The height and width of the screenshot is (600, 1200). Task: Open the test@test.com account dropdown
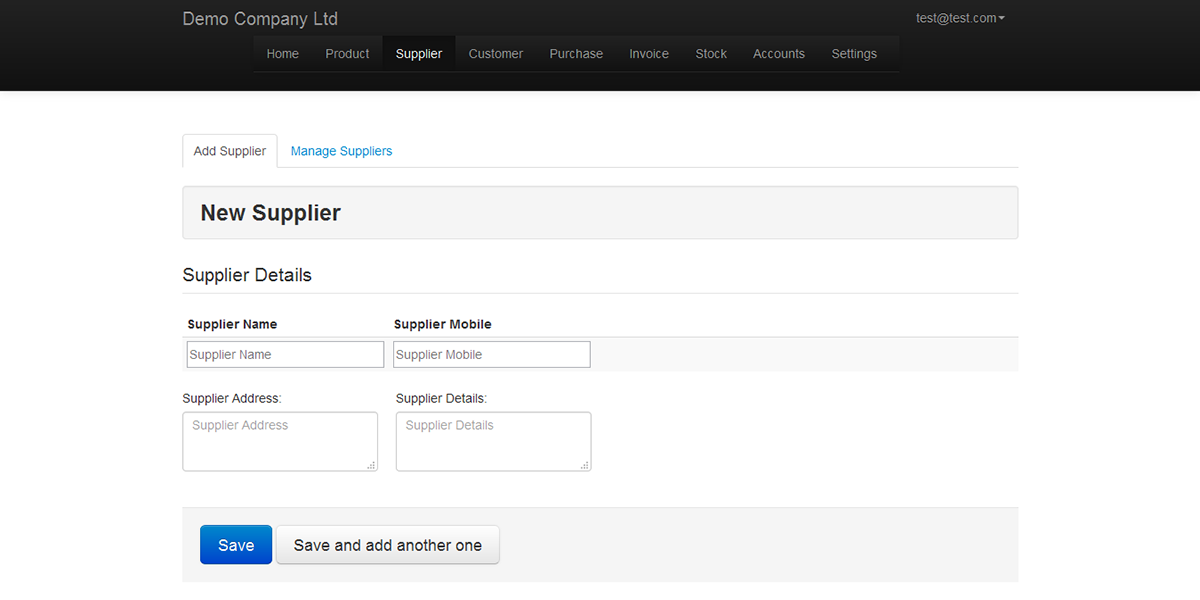[x=955, y=17]
